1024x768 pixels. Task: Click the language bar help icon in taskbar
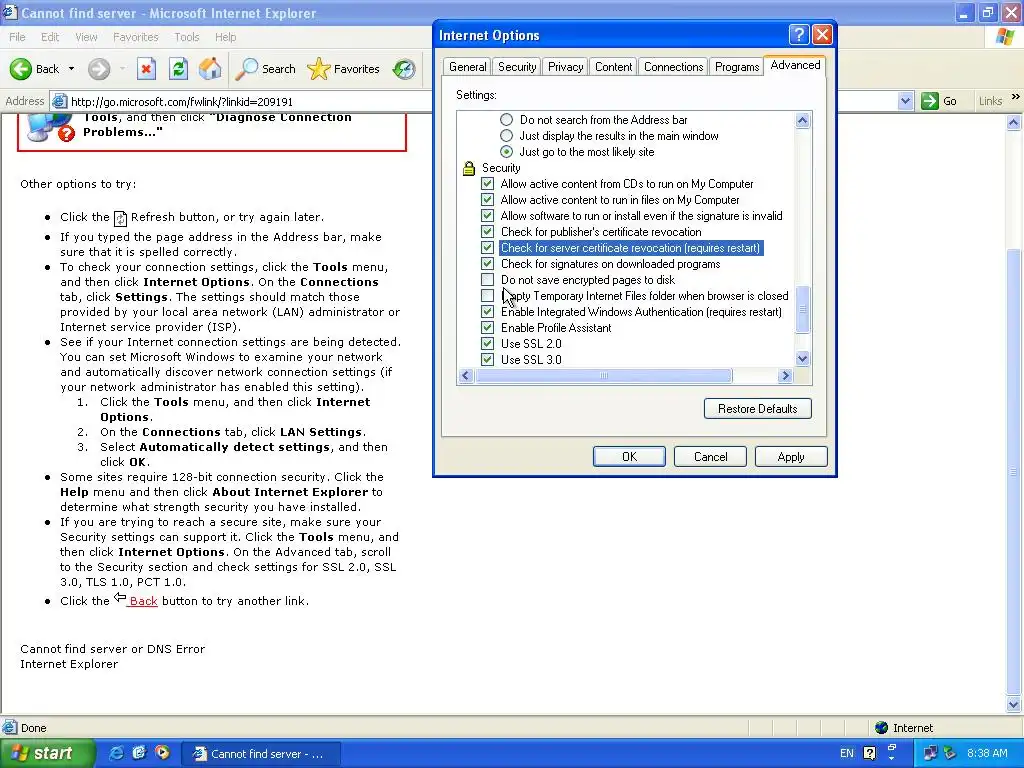click(x=869, y=753)
